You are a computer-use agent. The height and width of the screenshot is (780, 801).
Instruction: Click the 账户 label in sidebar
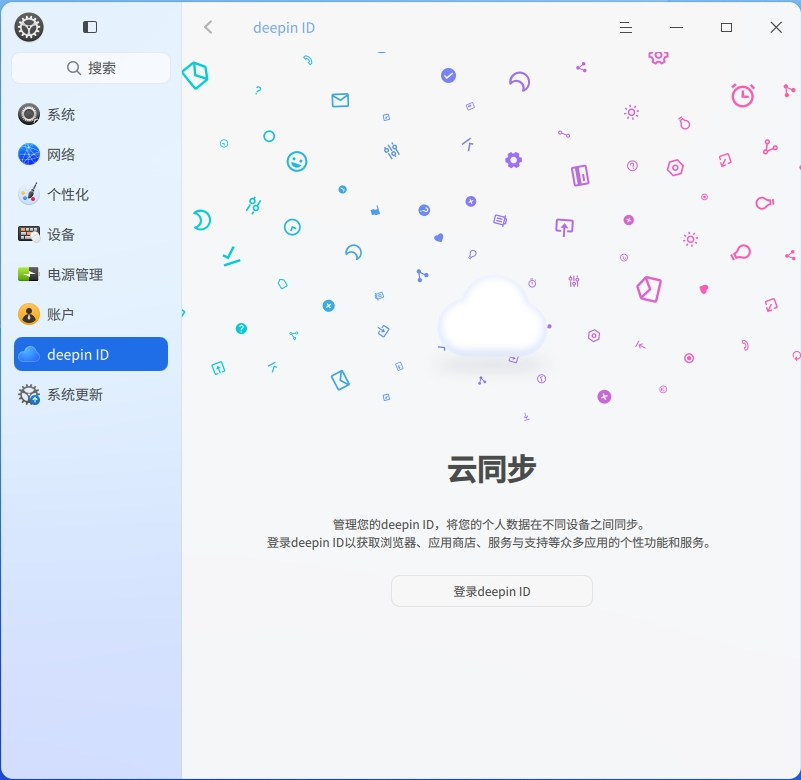[x=60, y=315]
